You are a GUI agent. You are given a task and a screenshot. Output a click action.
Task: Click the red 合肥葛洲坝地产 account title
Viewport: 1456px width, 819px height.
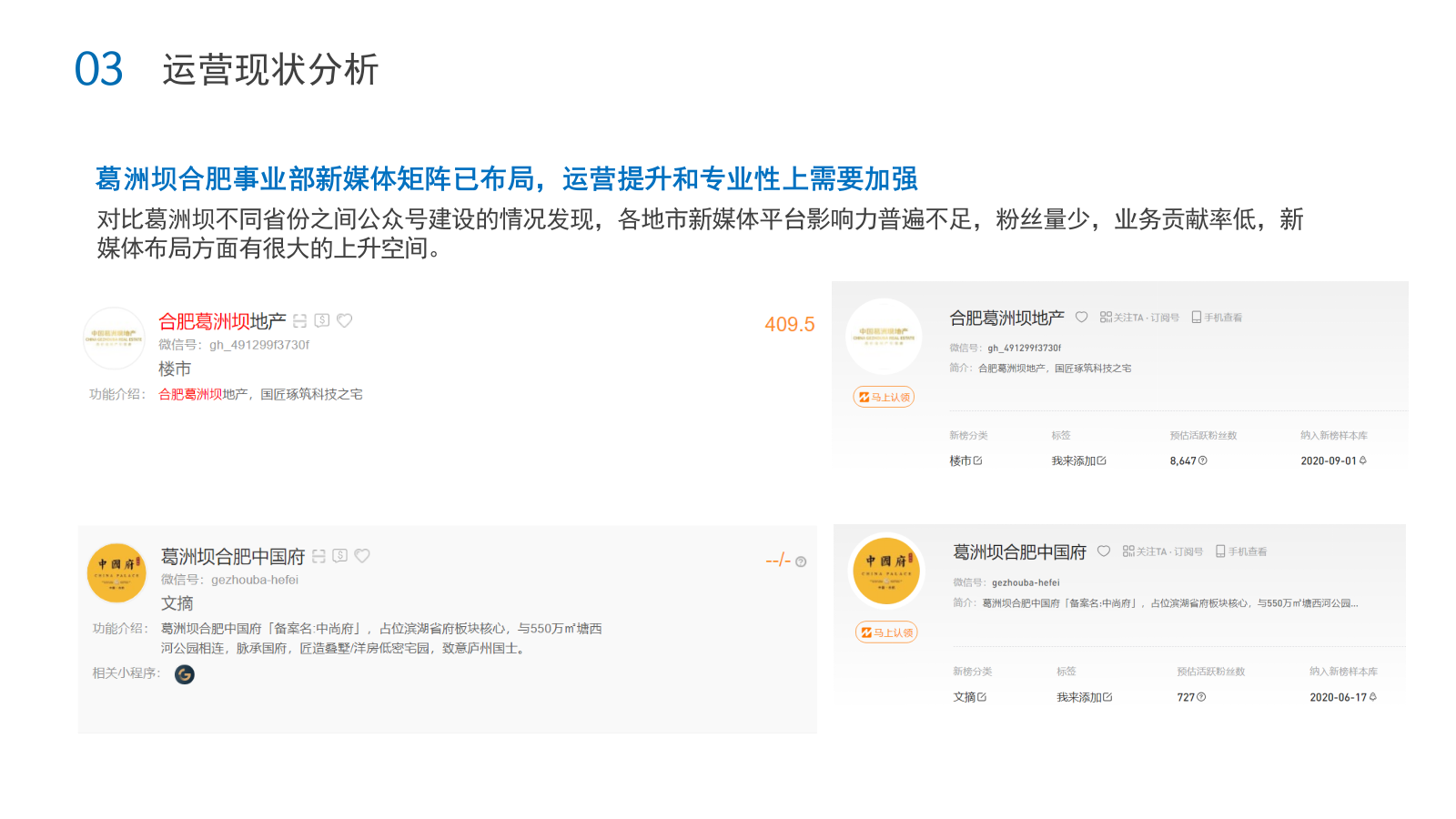(x=222, y=321)
